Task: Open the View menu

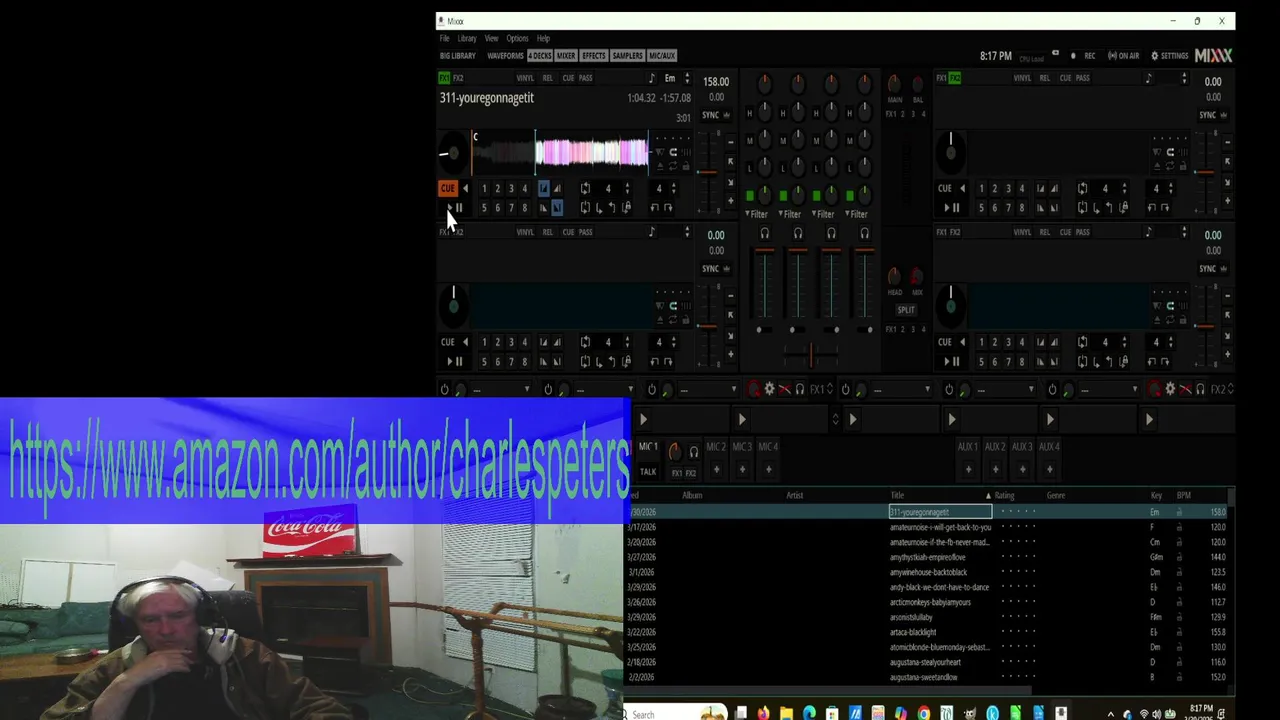Action: click(491, 38)
